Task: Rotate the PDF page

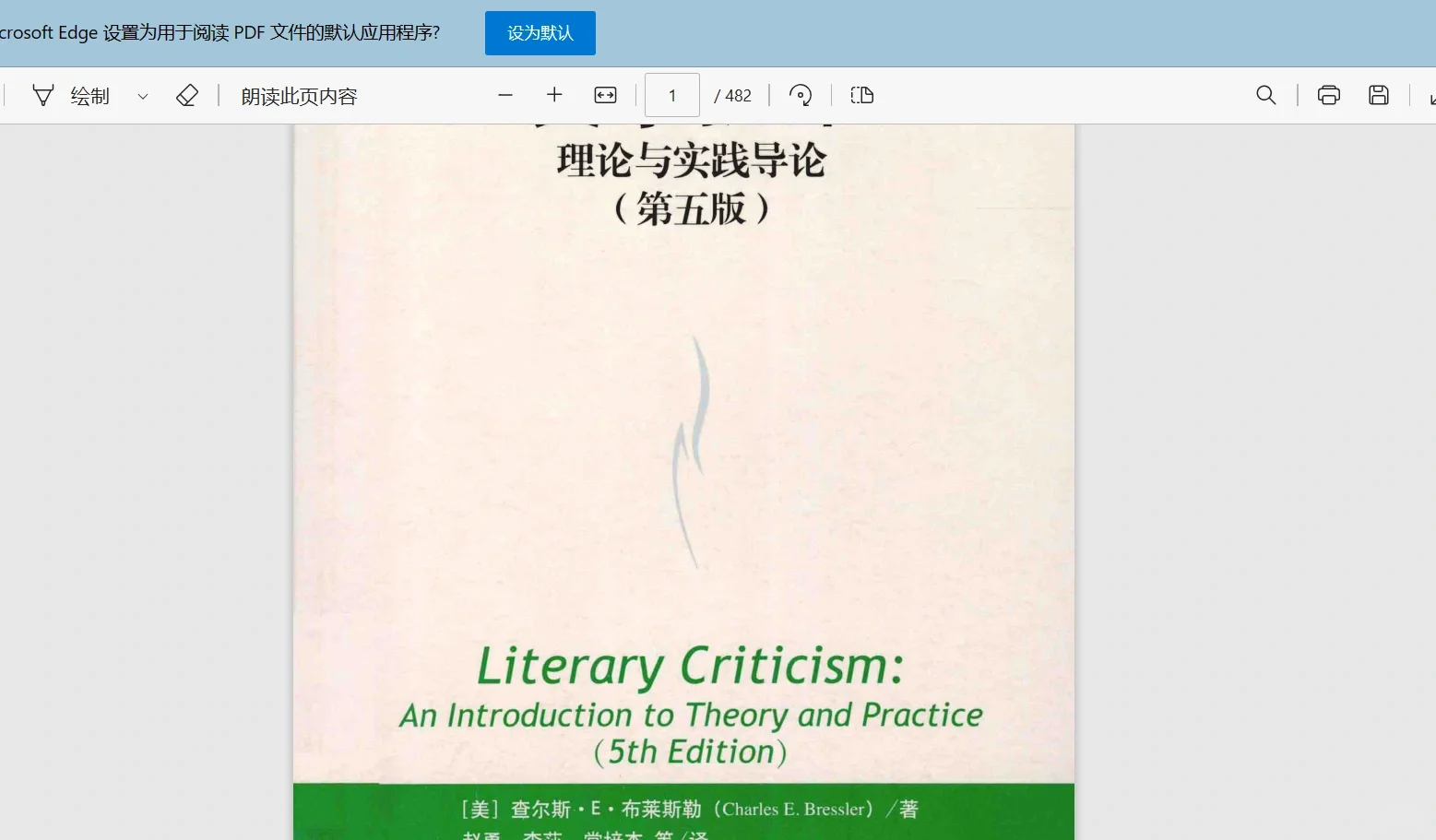Action: pos(801,95)
